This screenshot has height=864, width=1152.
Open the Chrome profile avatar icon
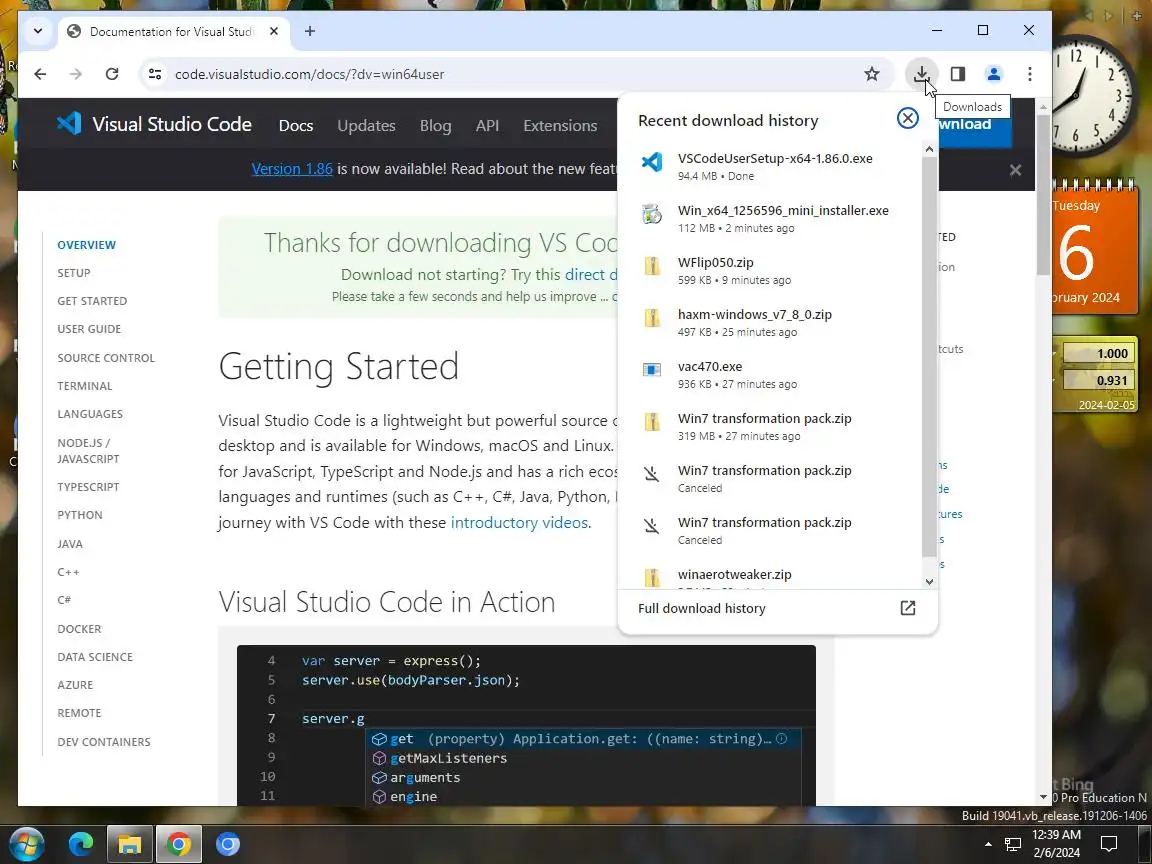(x=993, y=74)
